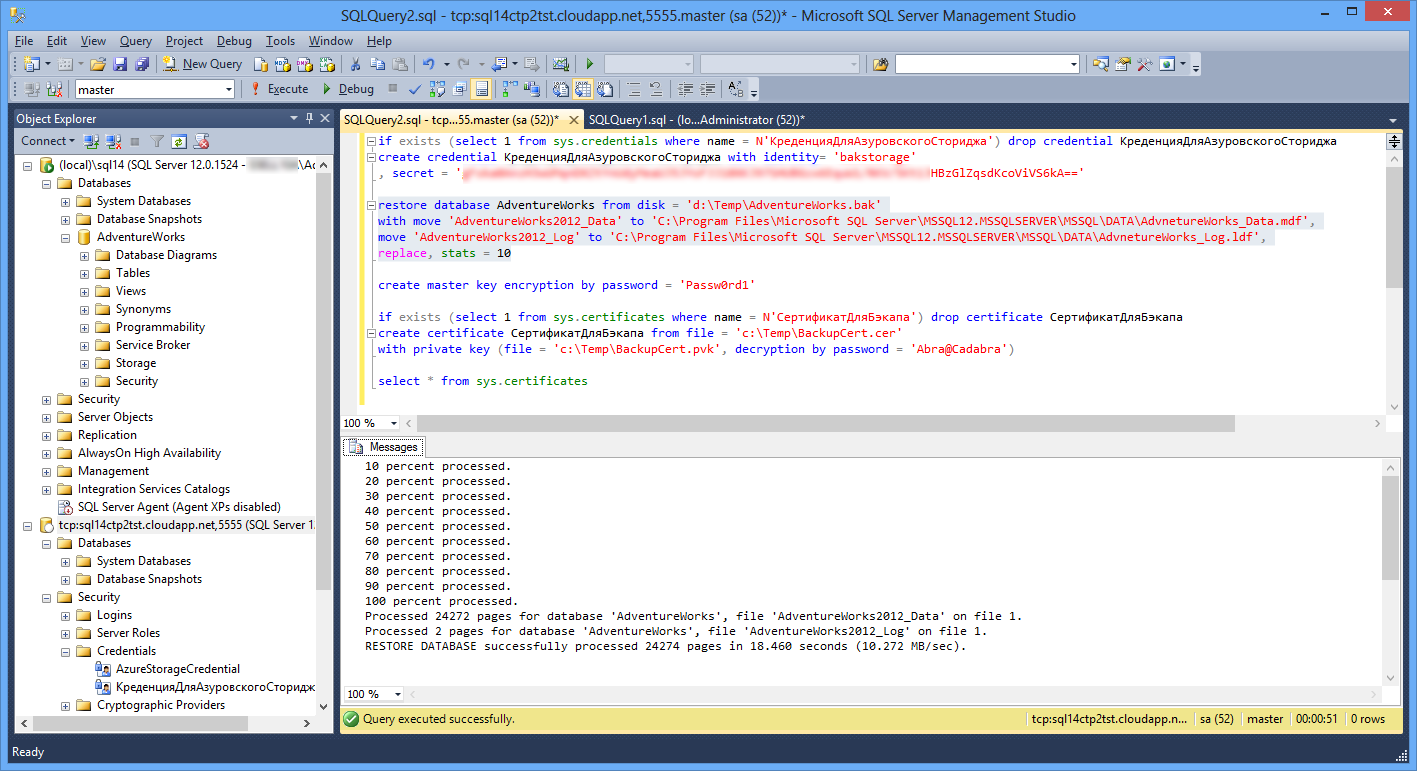Switch to the SQLQuery1.sql tab

(696, 120)
